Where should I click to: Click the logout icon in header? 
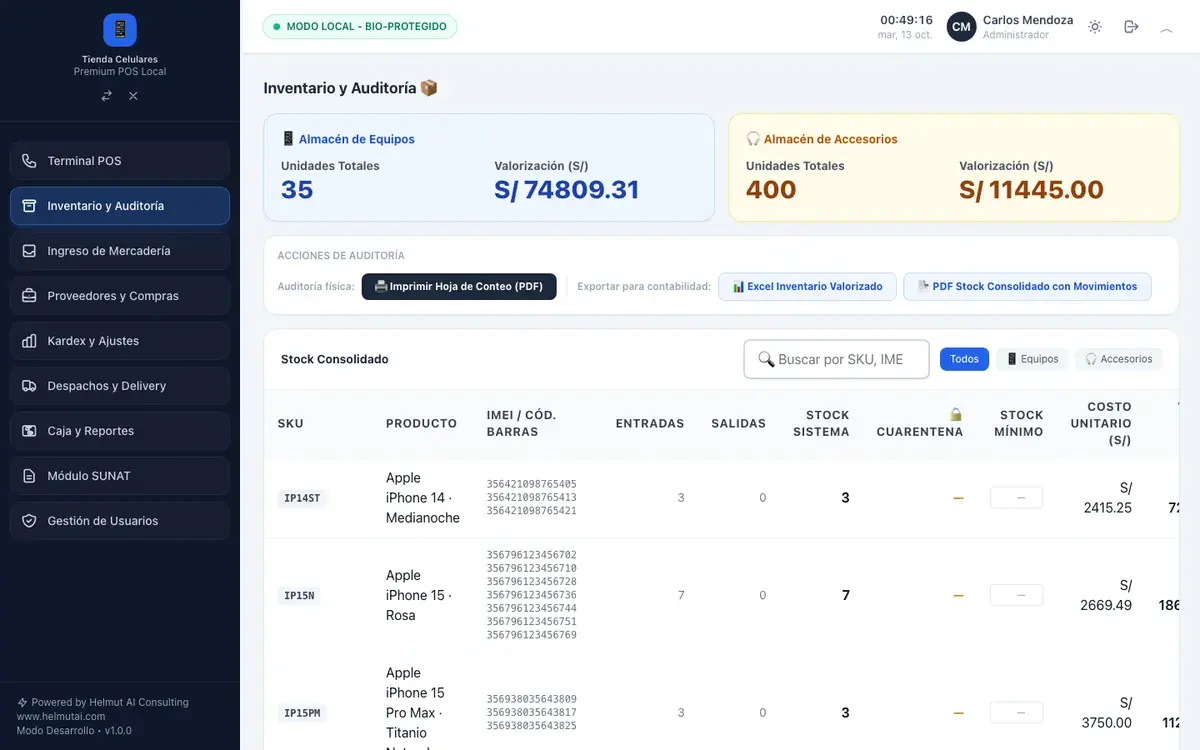pos(1131,27)
